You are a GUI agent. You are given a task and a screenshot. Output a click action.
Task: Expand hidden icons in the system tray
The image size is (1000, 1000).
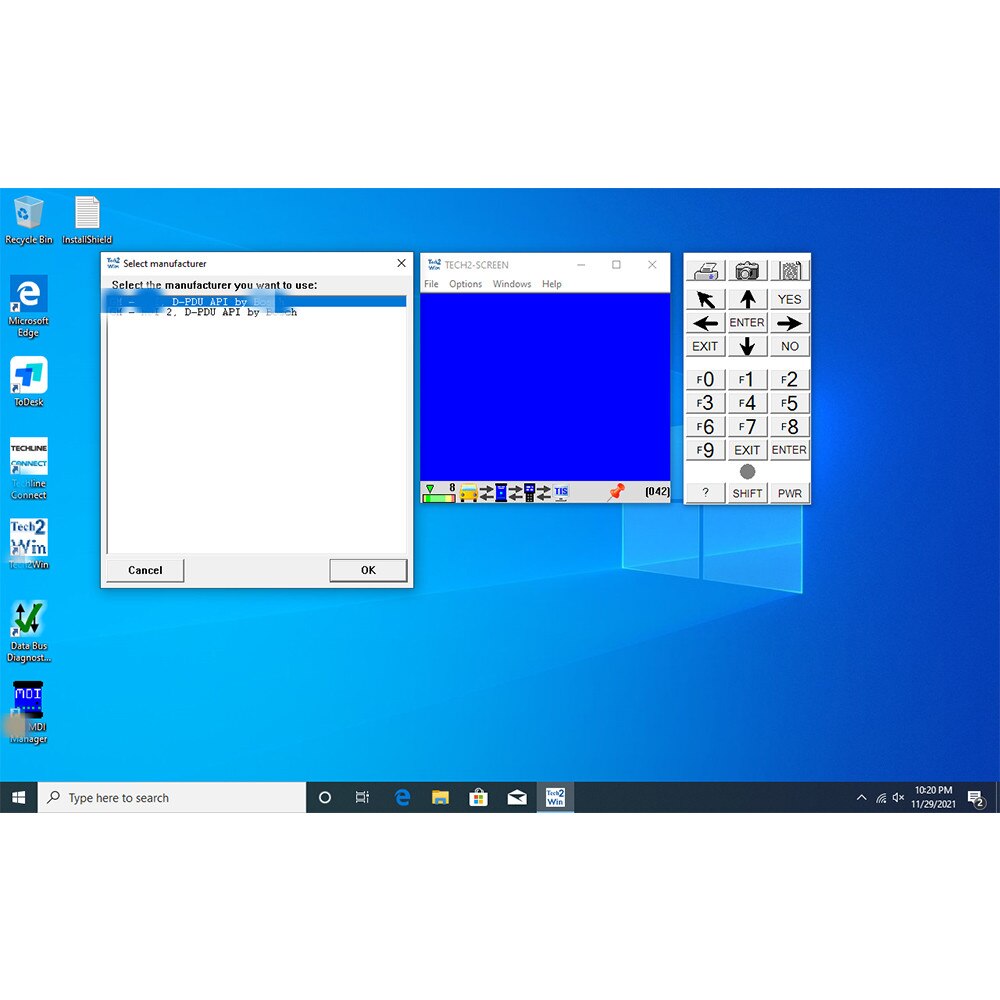click(x=861, y=797)
